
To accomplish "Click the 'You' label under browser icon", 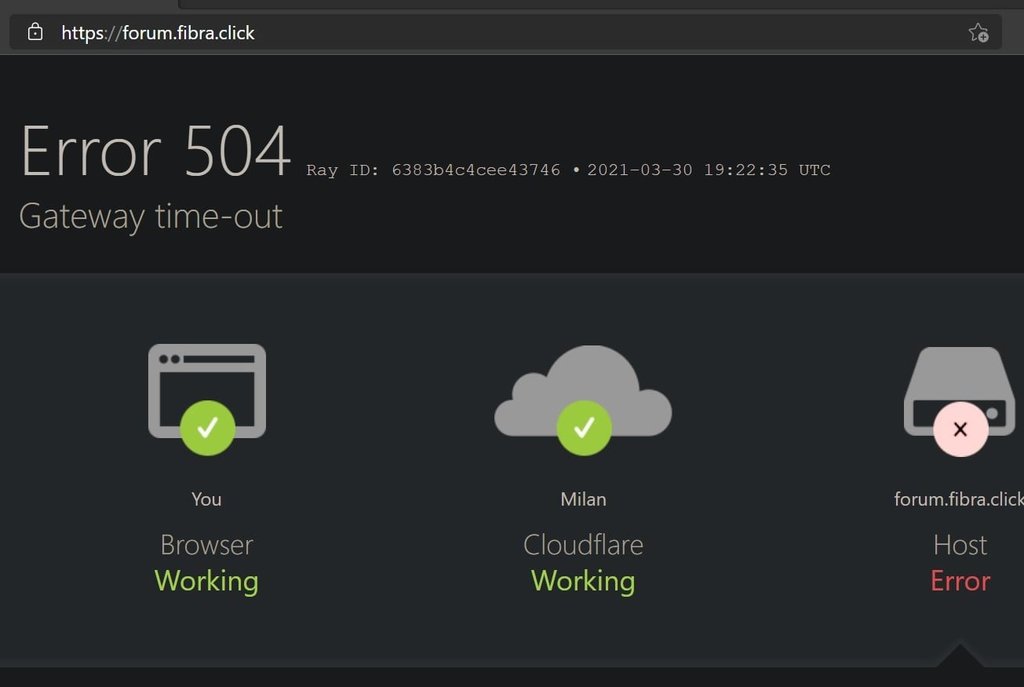I will [x=206, y=500].
